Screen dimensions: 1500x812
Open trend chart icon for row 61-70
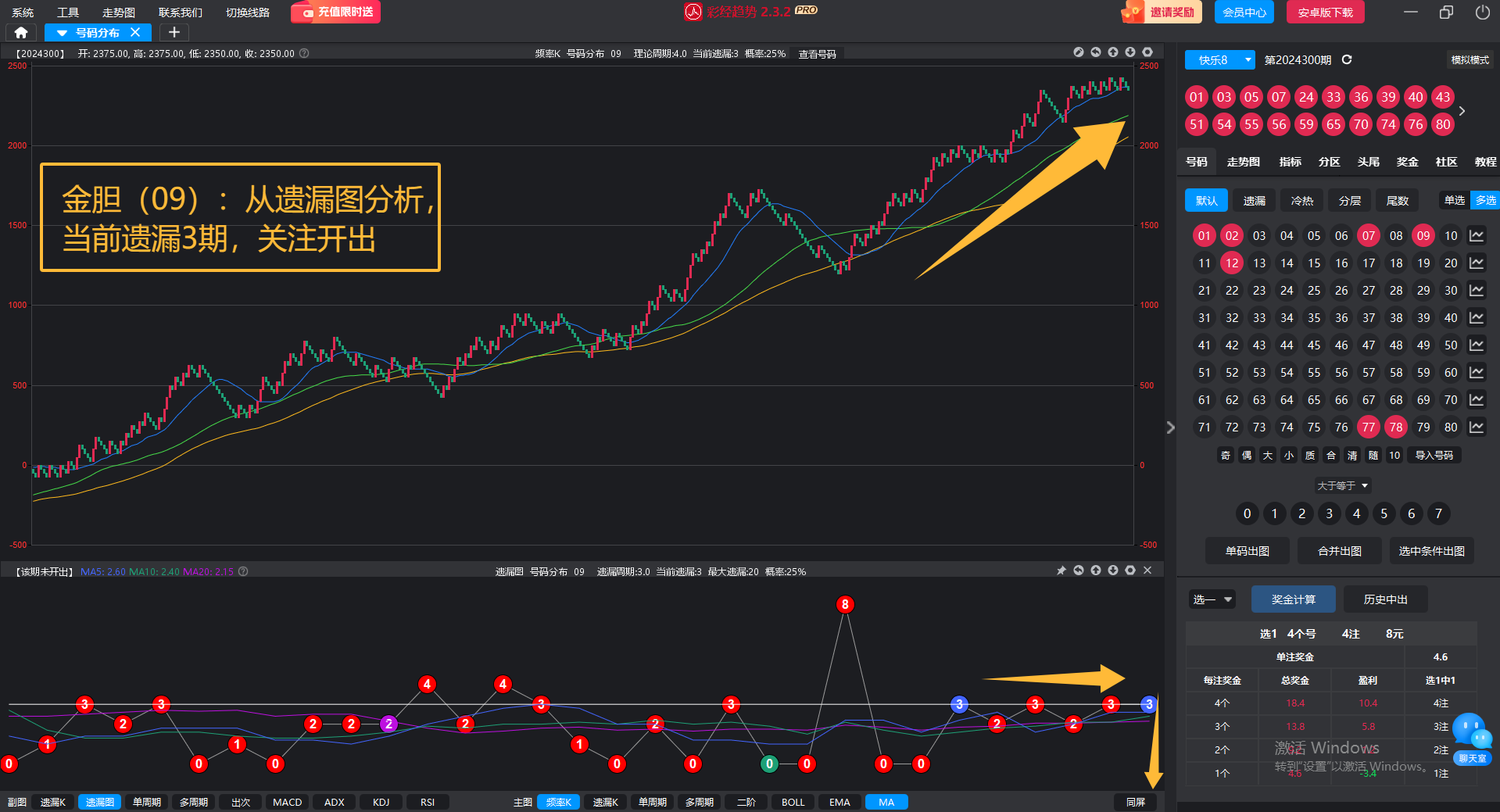coord(1477,399)
